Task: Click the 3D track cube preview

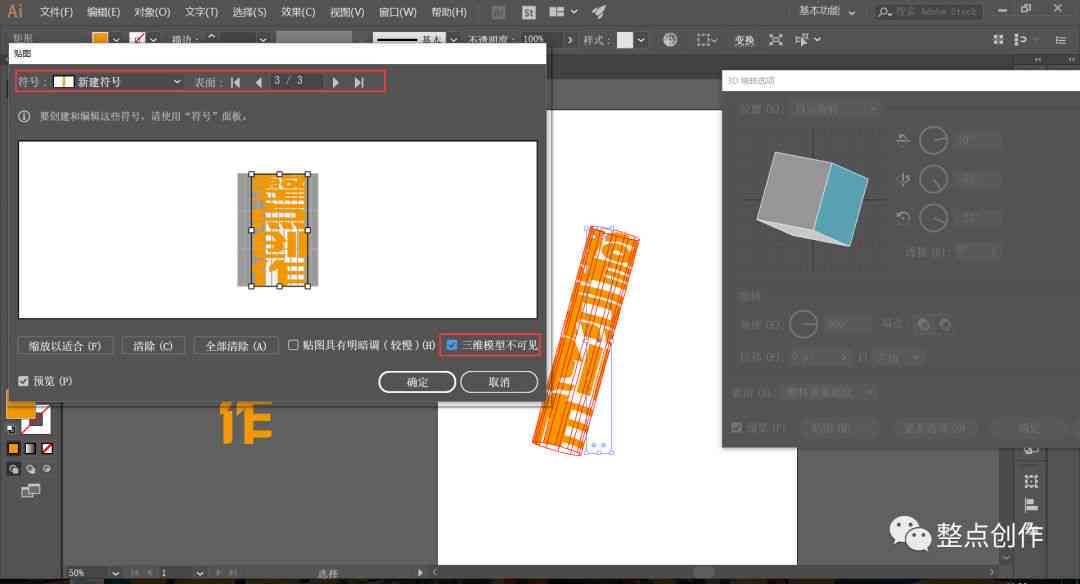Action: (x=813, y=198)
